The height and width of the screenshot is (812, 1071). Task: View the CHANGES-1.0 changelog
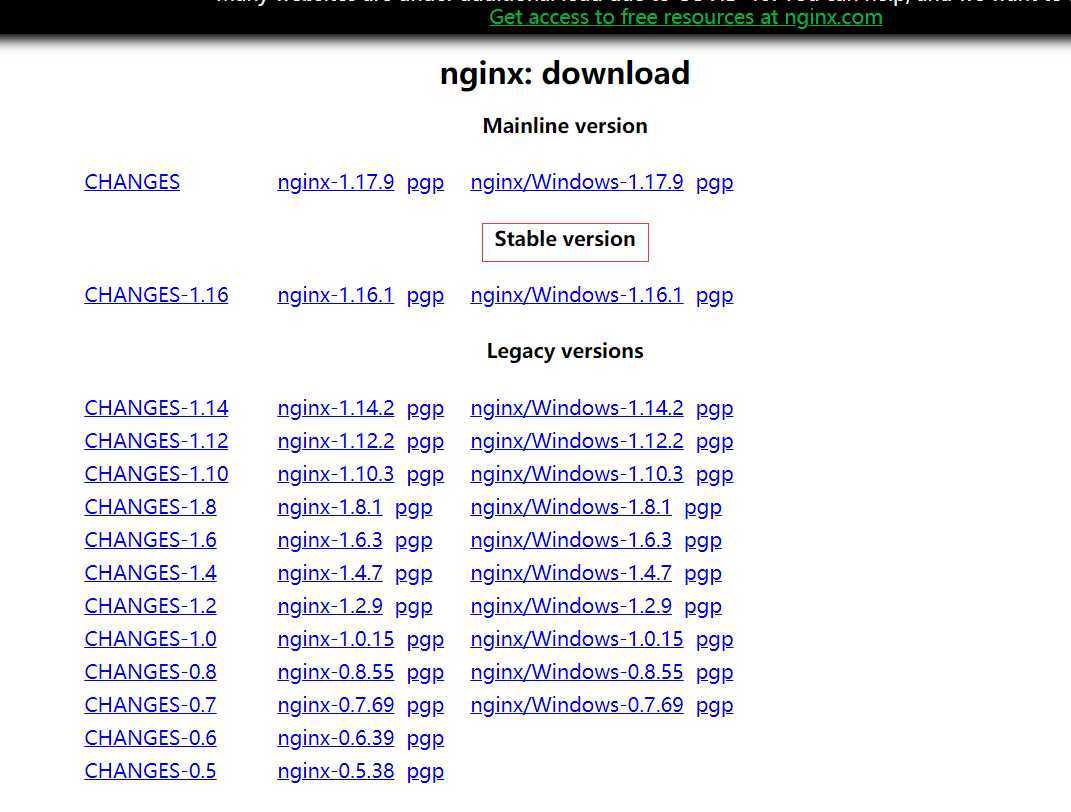click(150, 639)
